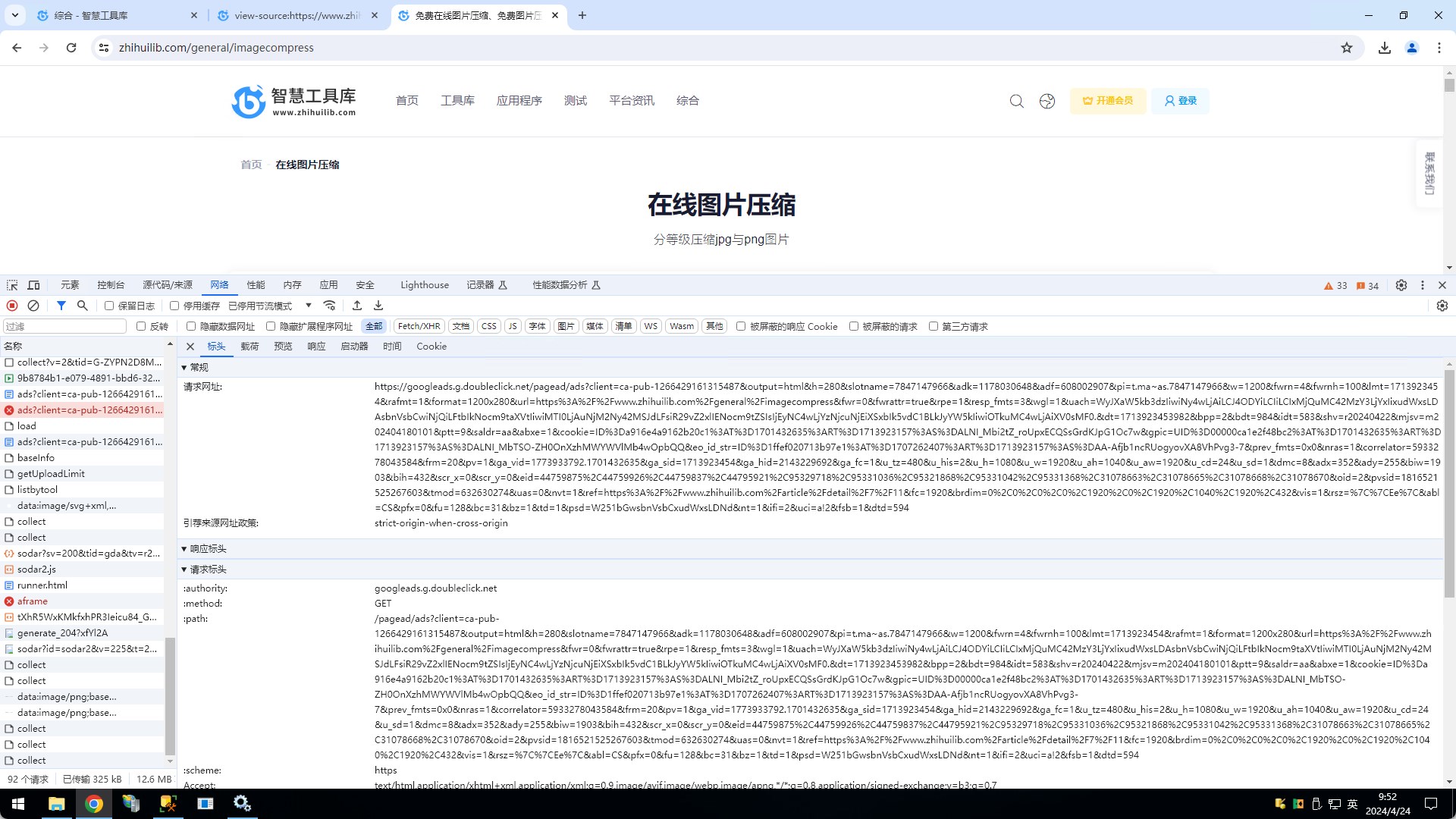This screenshot has width=1456, height=819.
Task: Switch to the 控制台 DevTools tab
Action: (x=111, y=285)
